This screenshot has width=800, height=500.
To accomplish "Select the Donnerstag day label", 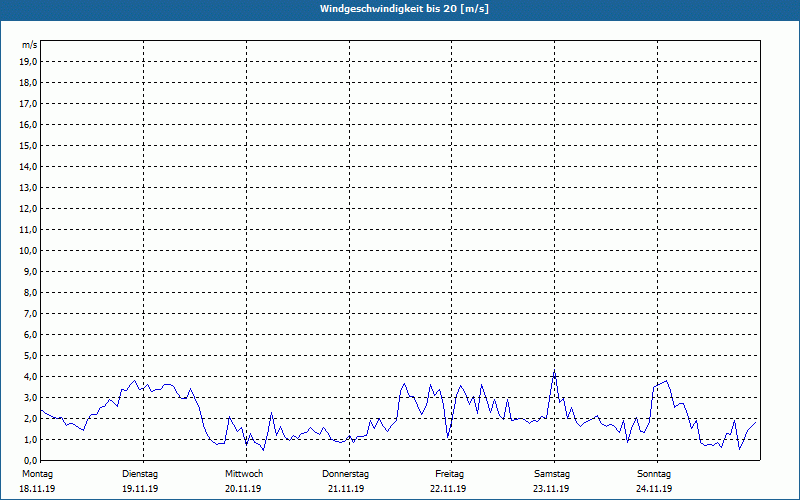I will point(346,473).
